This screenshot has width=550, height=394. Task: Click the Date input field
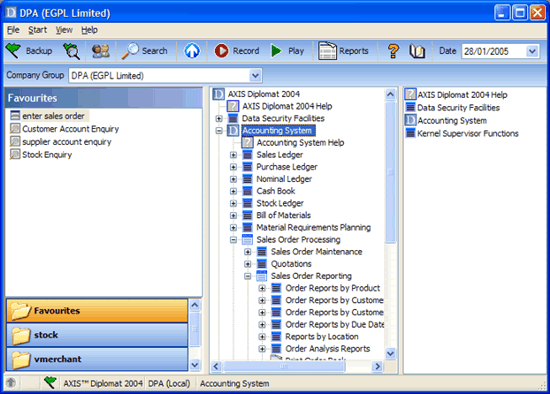[494, 51]
